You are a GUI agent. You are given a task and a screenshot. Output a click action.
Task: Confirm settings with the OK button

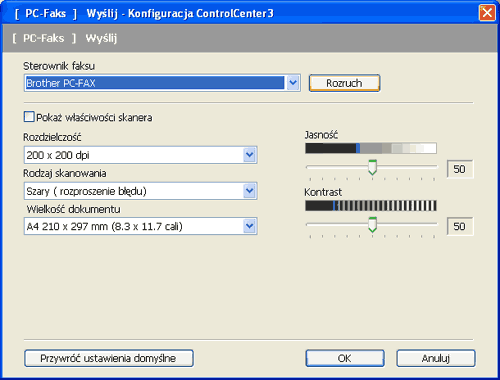pyautogui.click(x=345, y=358)
